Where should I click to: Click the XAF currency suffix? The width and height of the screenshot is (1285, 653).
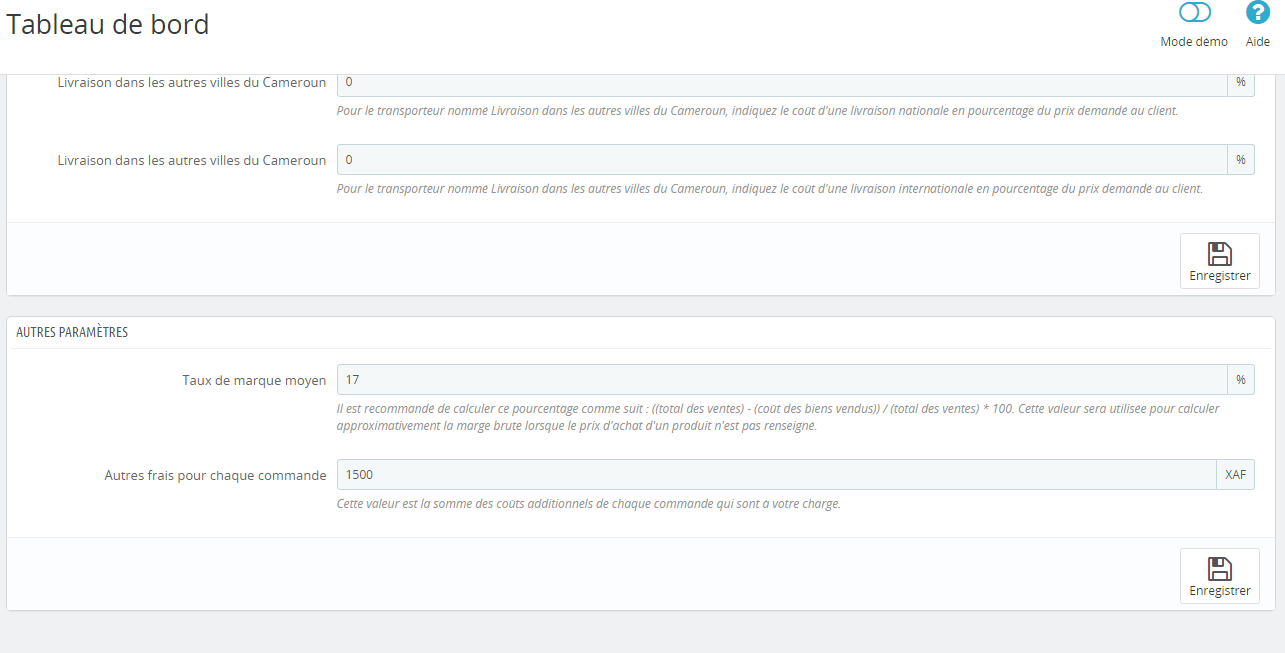1236,475
